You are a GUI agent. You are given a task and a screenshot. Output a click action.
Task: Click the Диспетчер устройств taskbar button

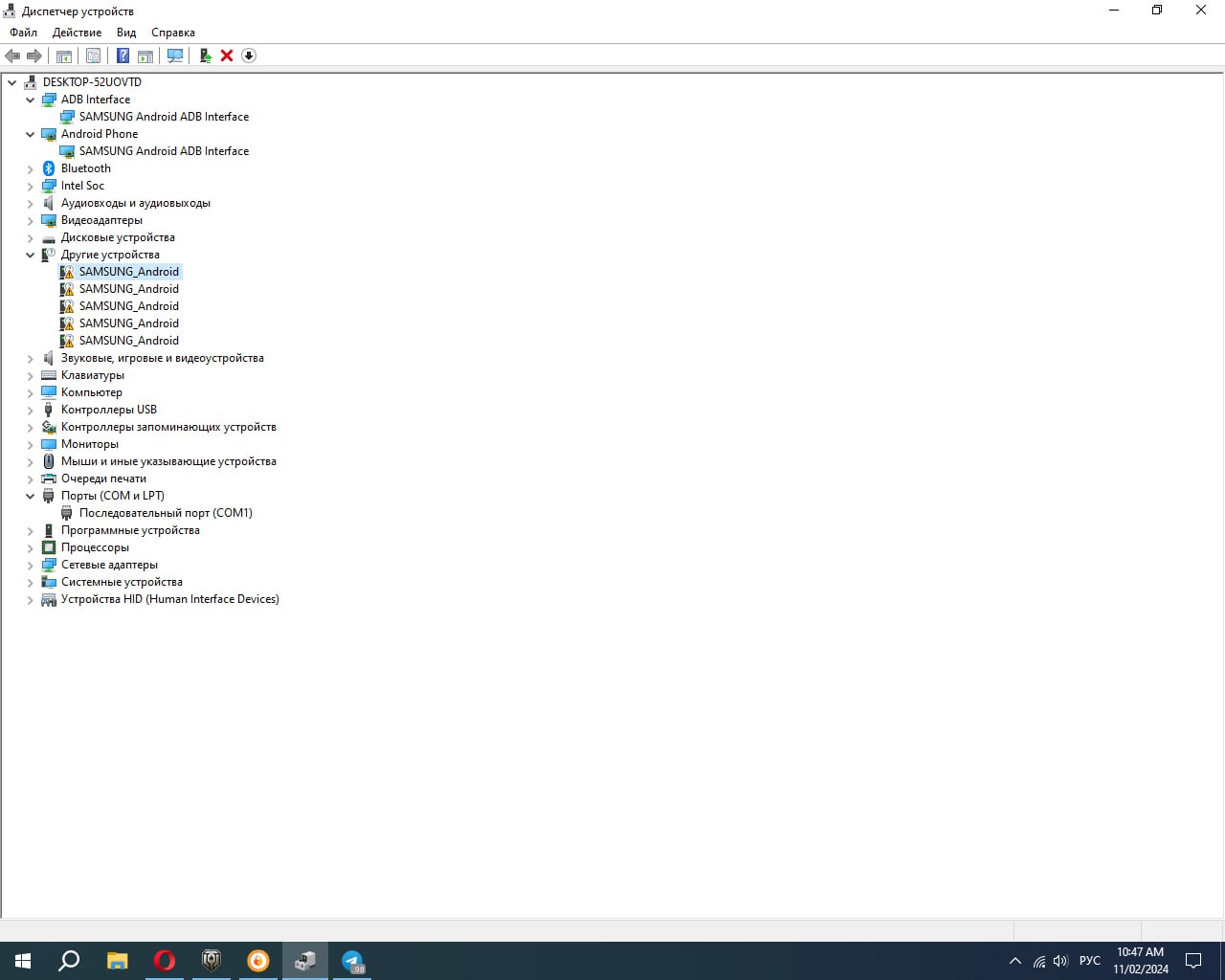(x=305, y=961)
